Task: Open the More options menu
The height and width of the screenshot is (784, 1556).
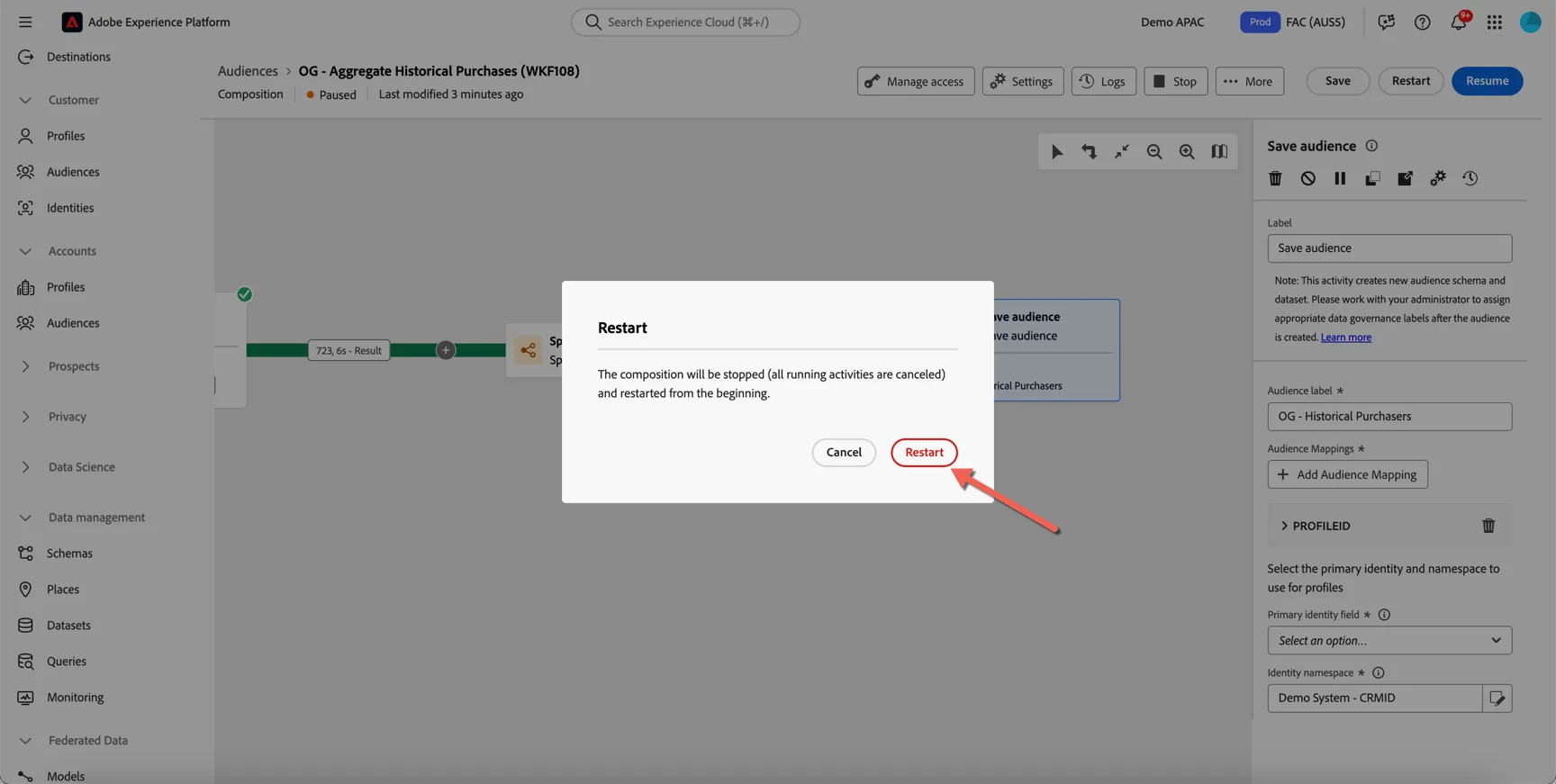Action: 1249,81
